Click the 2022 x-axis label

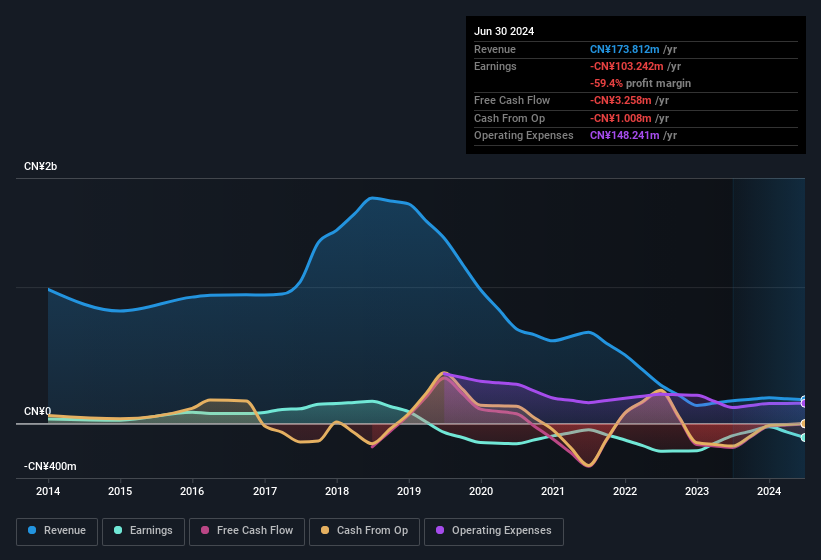coord(625,491)
